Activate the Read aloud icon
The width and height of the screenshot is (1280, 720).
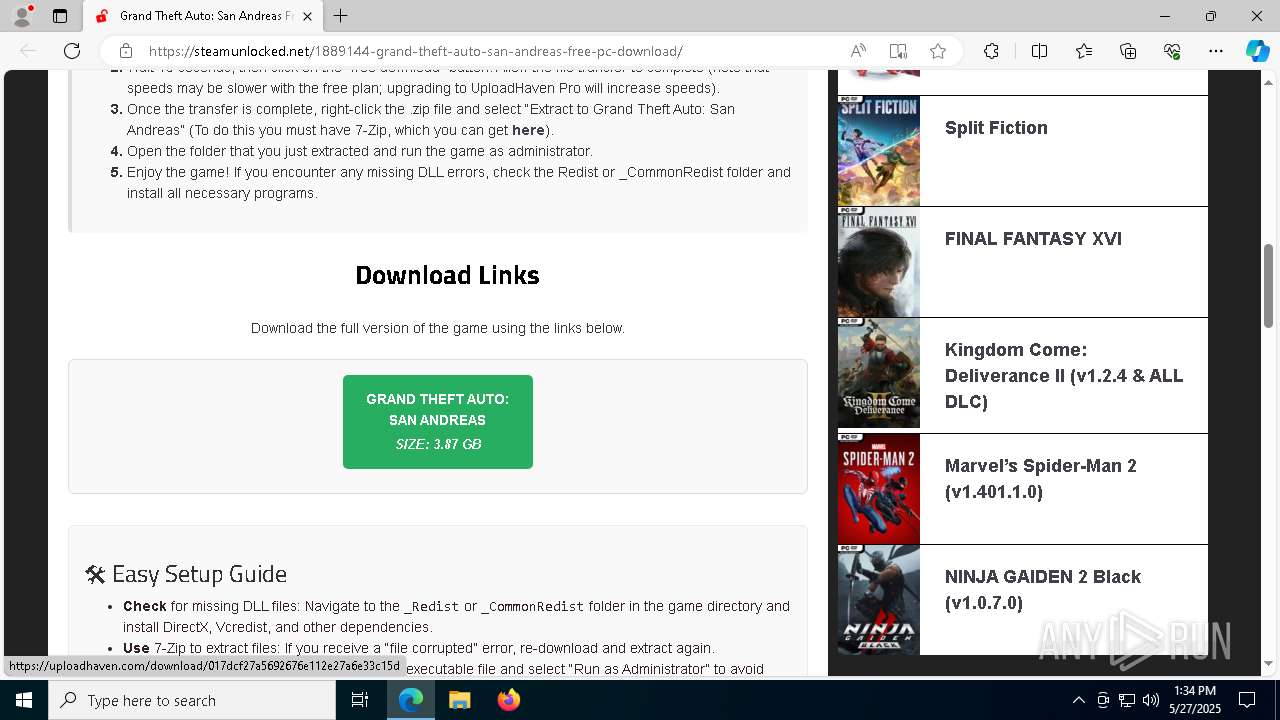coord(858,51)
